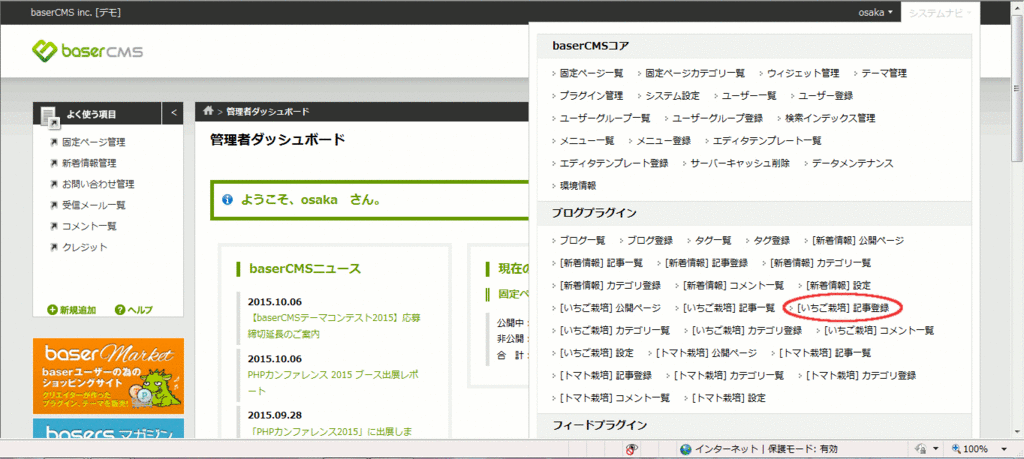Collapse the よく使う項目 sidebar panel
The image size is (1024, 459).
click(x=173, y=113)
